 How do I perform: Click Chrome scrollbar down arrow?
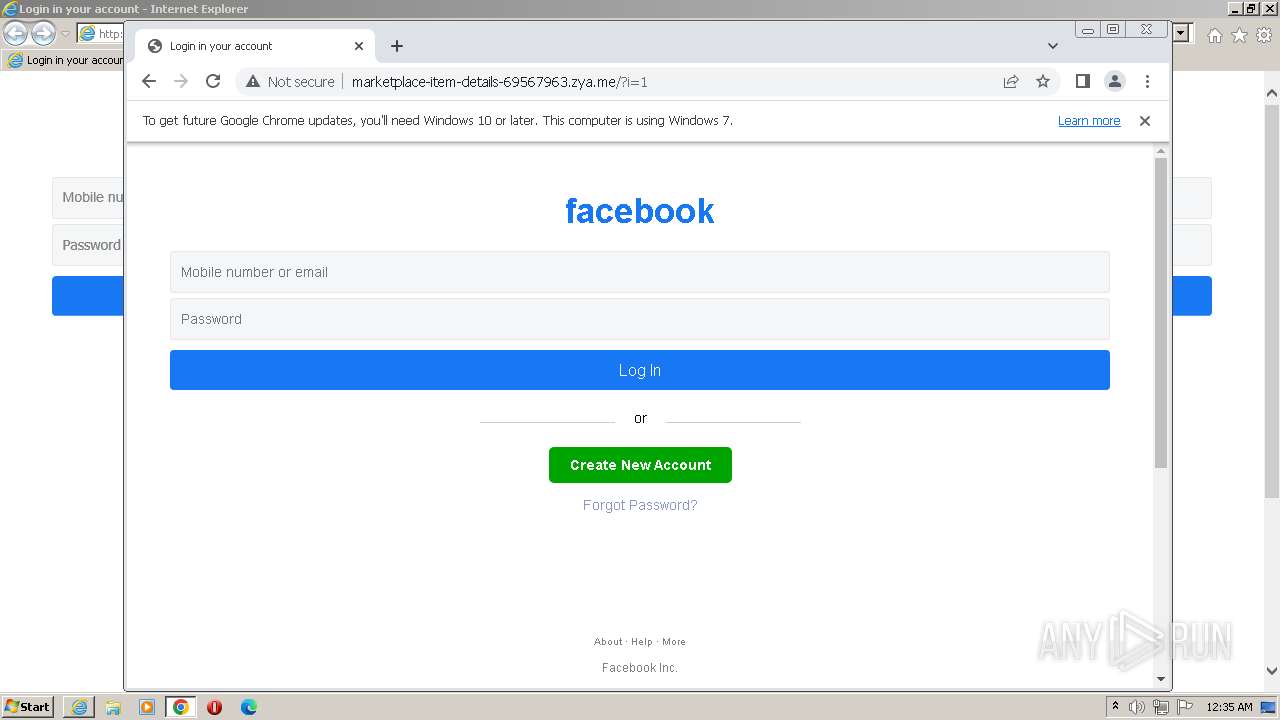(1161, 679)
